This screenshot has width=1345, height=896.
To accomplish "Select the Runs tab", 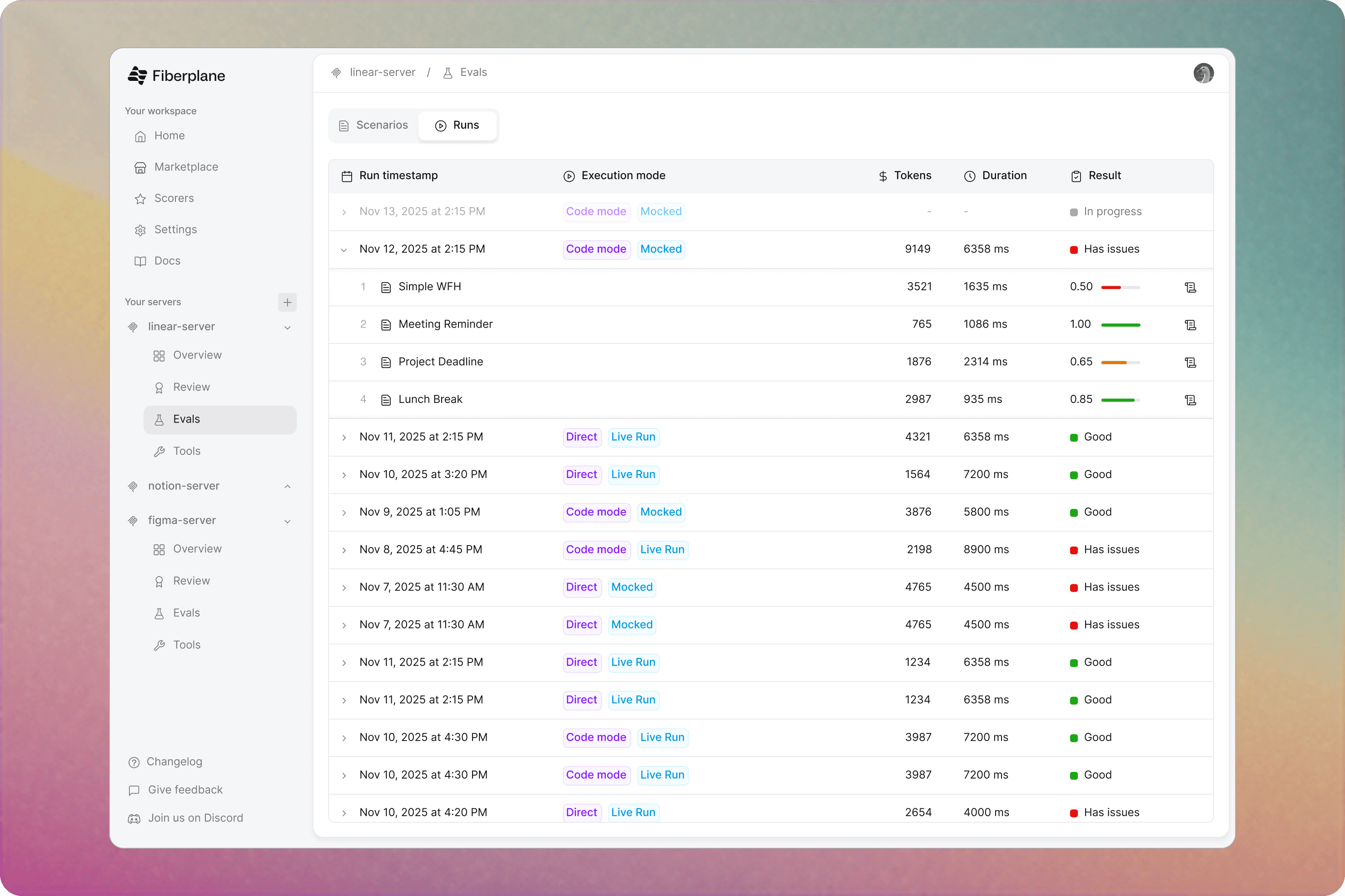I will tap(457, 125).
